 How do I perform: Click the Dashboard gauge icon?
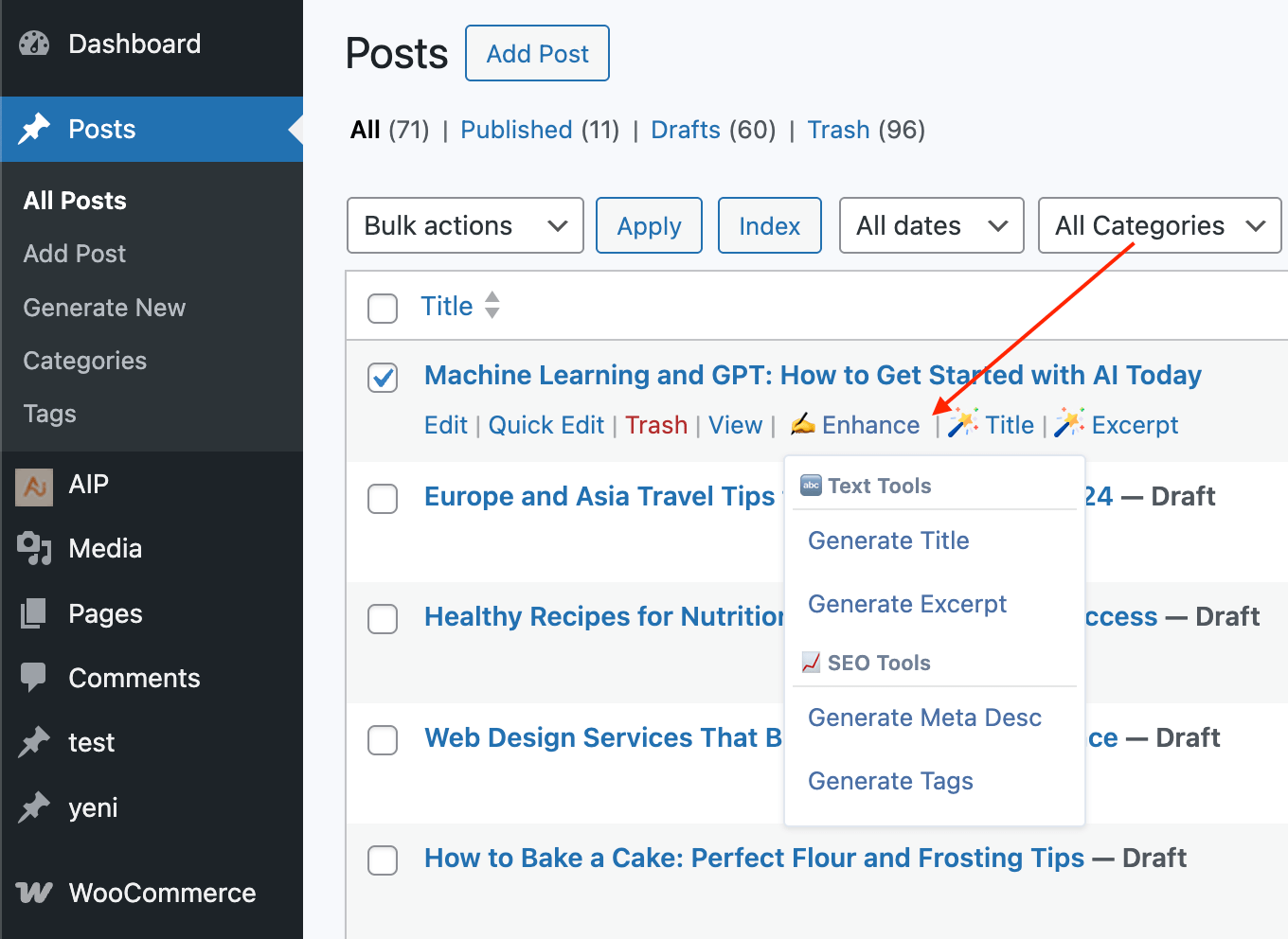(34, 44)
